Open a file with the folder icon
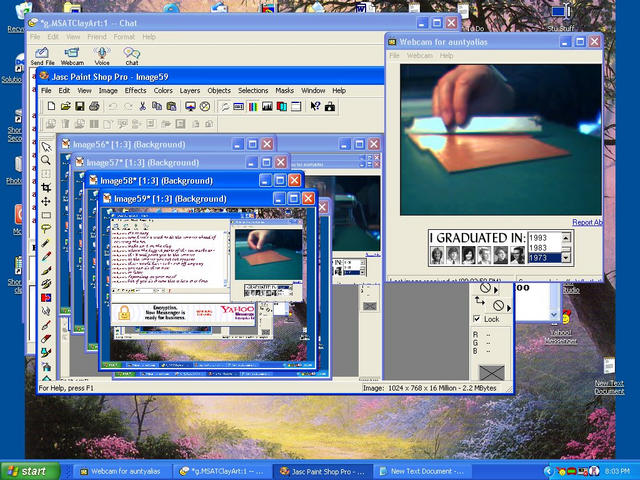This screenshot has width=640, height=480. point(65,107)
